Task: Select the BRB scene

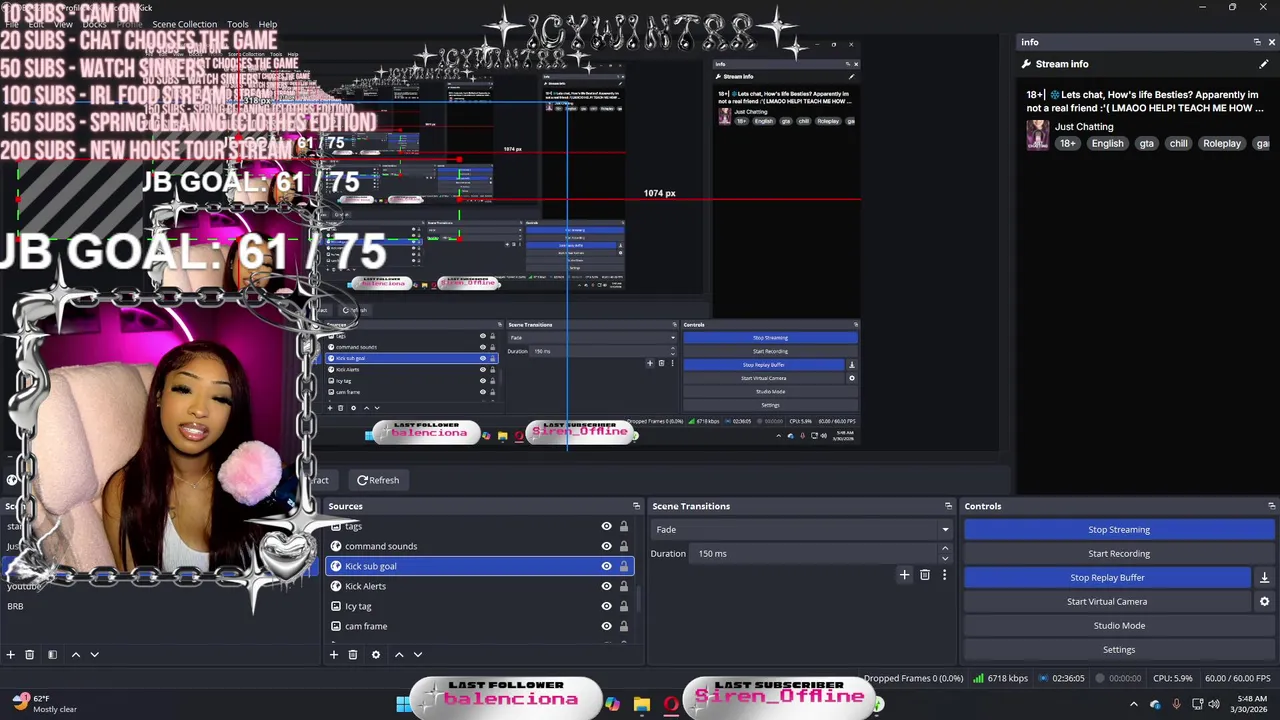Action: click(16, 606)
